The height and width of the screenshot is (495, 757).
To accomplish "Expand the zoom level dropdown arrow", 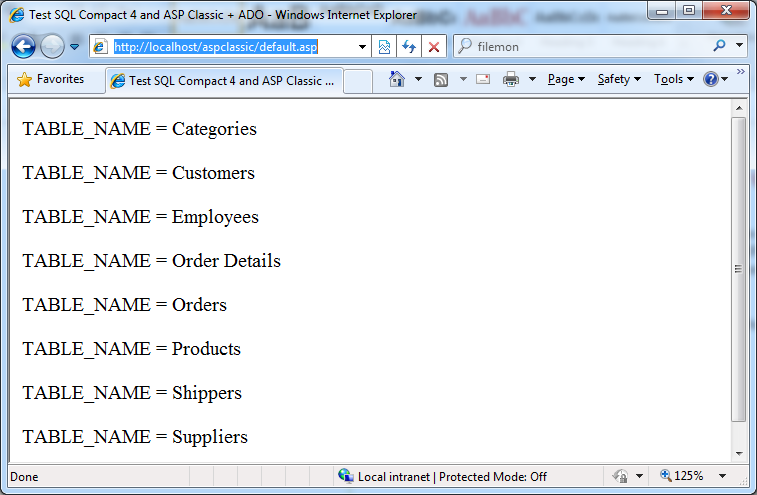I will pos(723,477).
